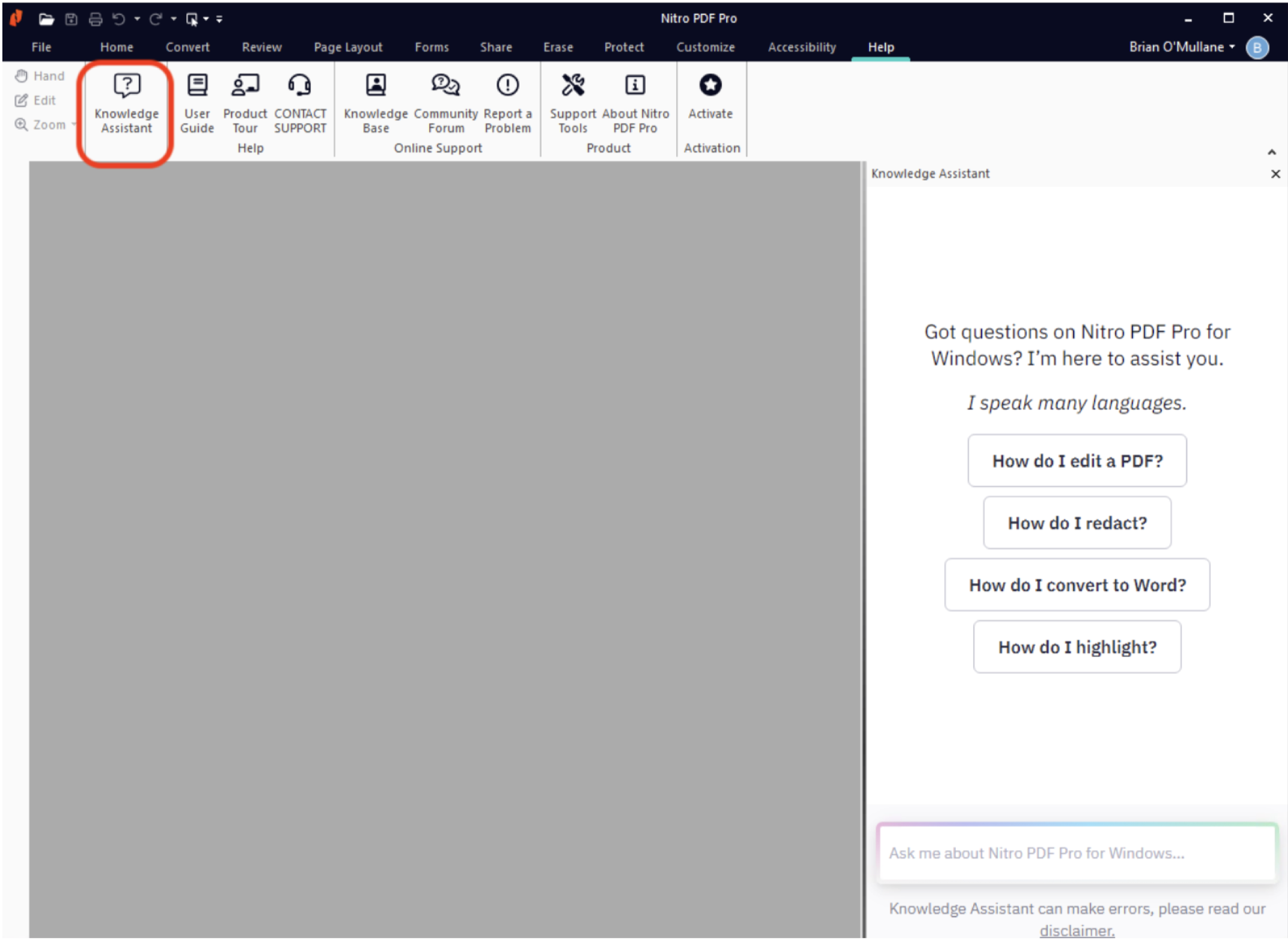Click the Help tab
Viewport: 1288px width, 943px height.
[x=881, y=47]
